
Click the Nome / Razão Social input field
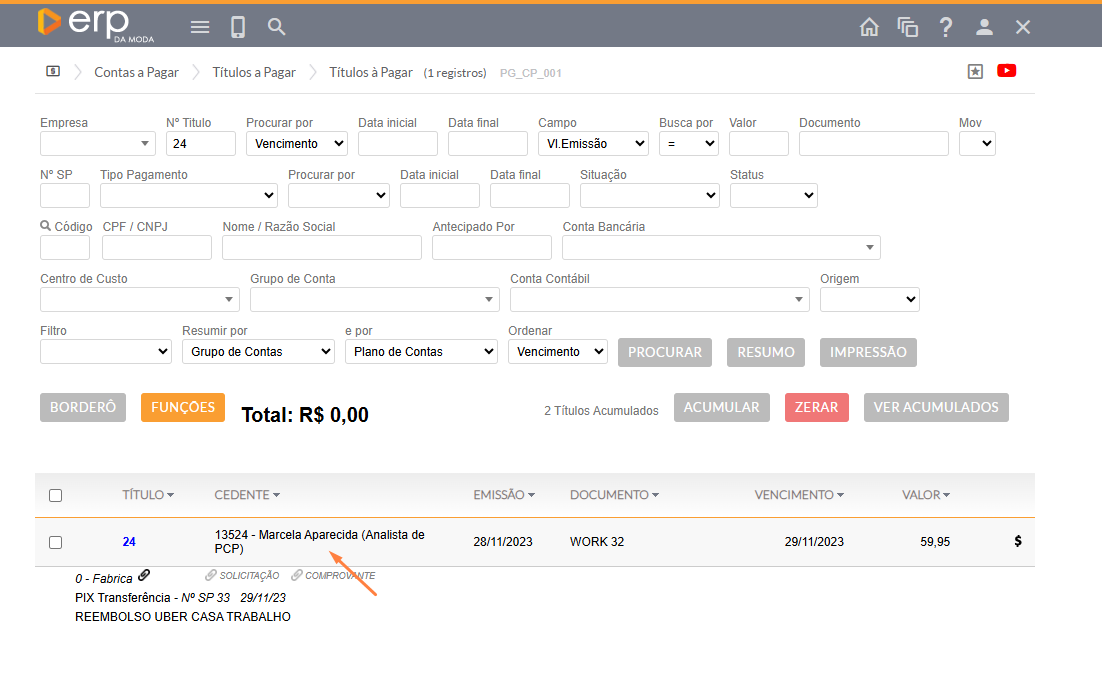(321, 248)
